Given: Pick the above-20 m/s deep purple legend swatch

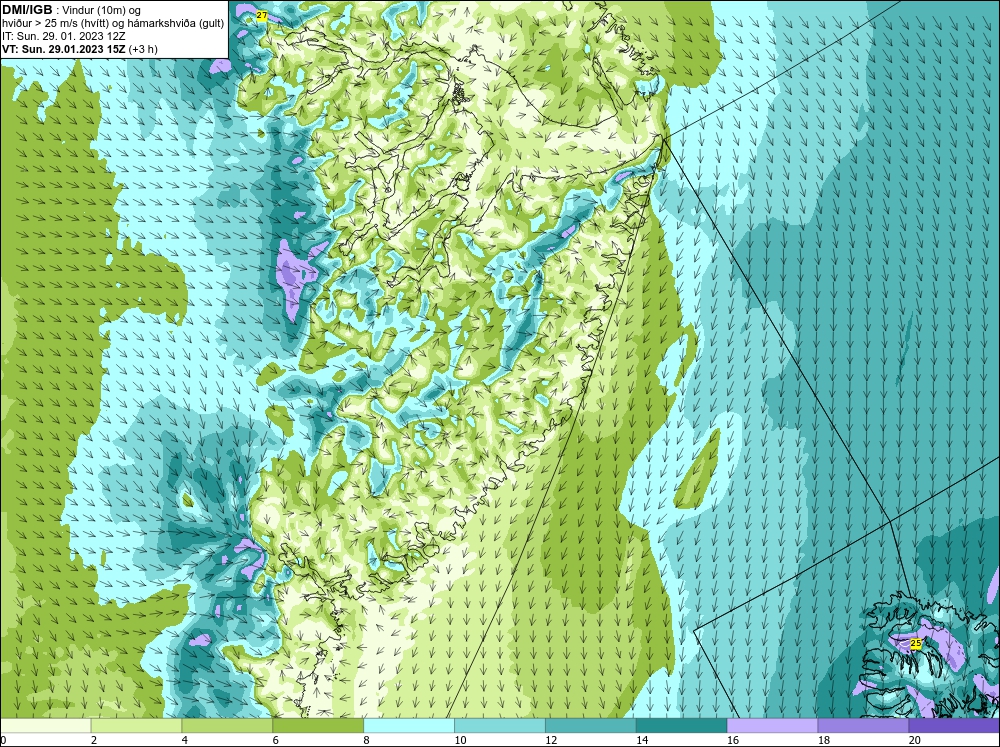Looking at the screenshot, I should point(954,725).
